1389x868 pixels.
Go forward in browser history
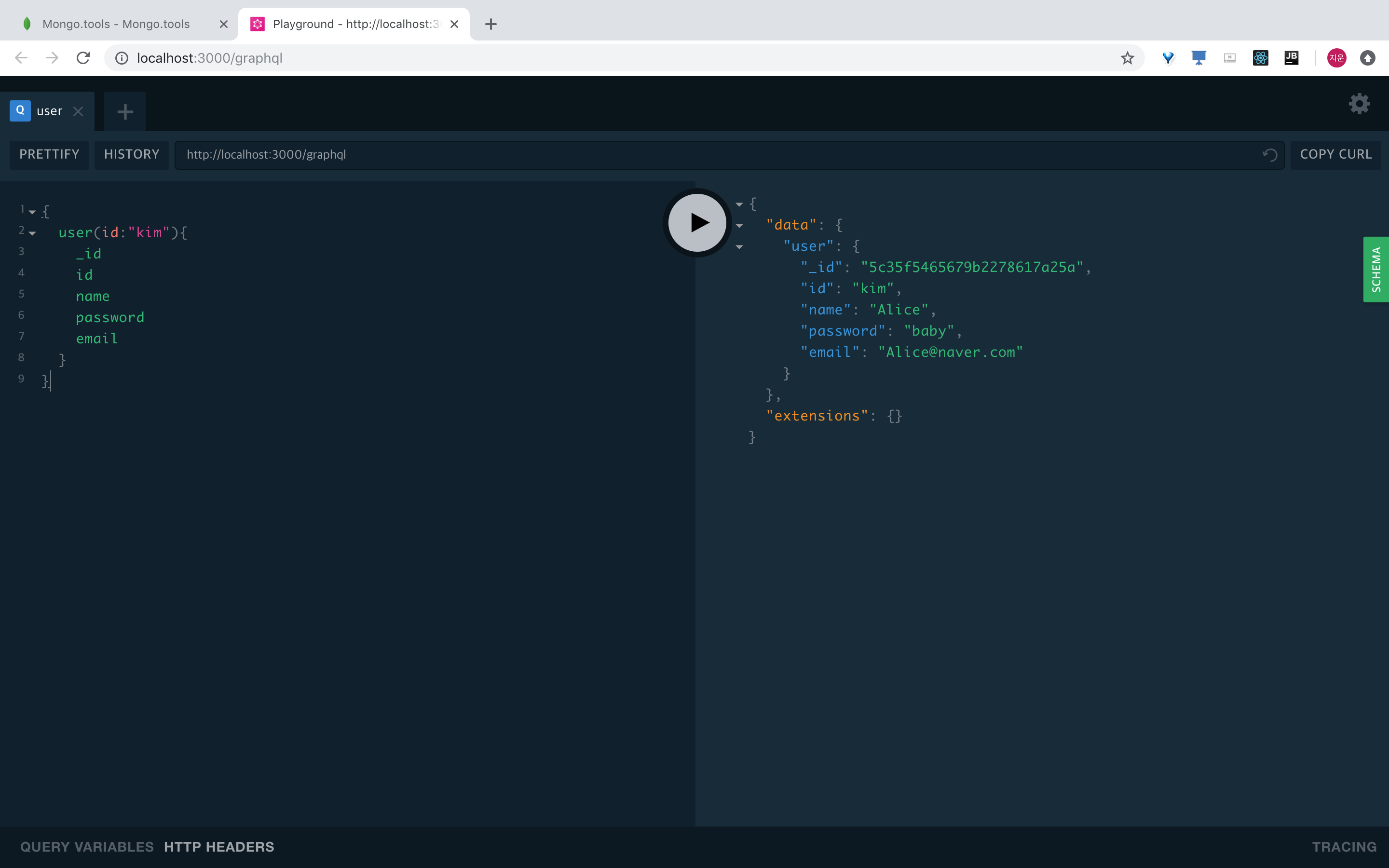coord(52,58)
